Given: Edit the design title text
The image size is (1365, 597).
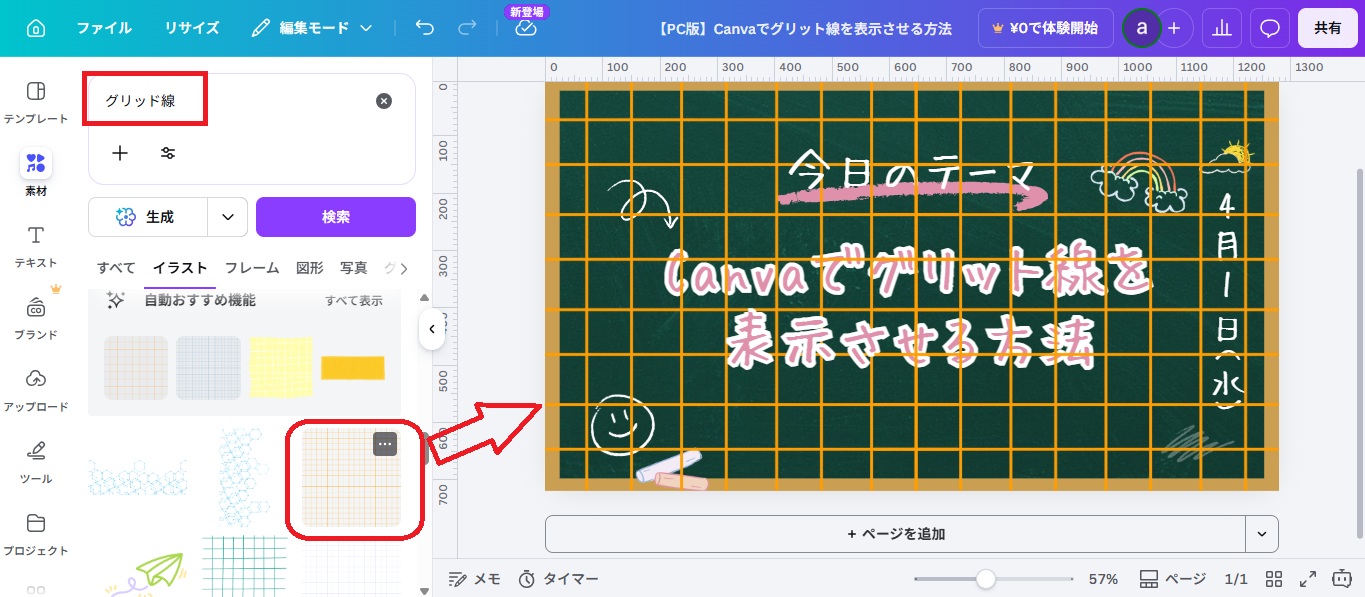Looking at the screenshot, I should click(x=804, y=29).
